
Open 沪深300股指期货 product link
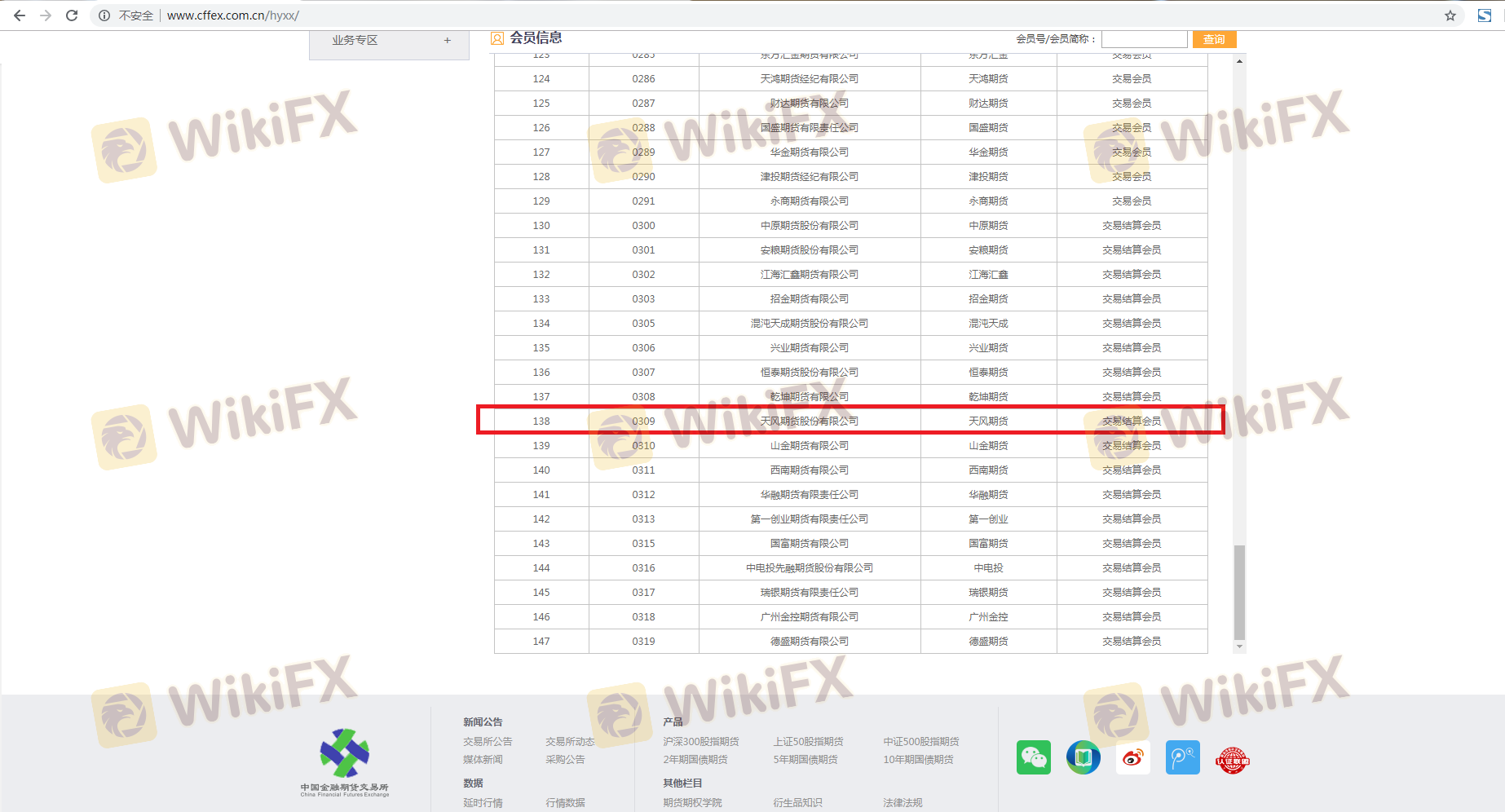coord(700,741)
